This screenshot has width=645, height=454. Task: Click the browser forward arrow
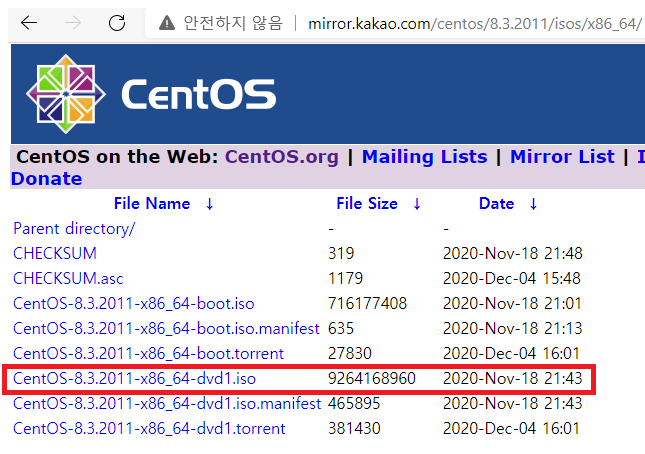pyautogui.click(x=73, y=23)
